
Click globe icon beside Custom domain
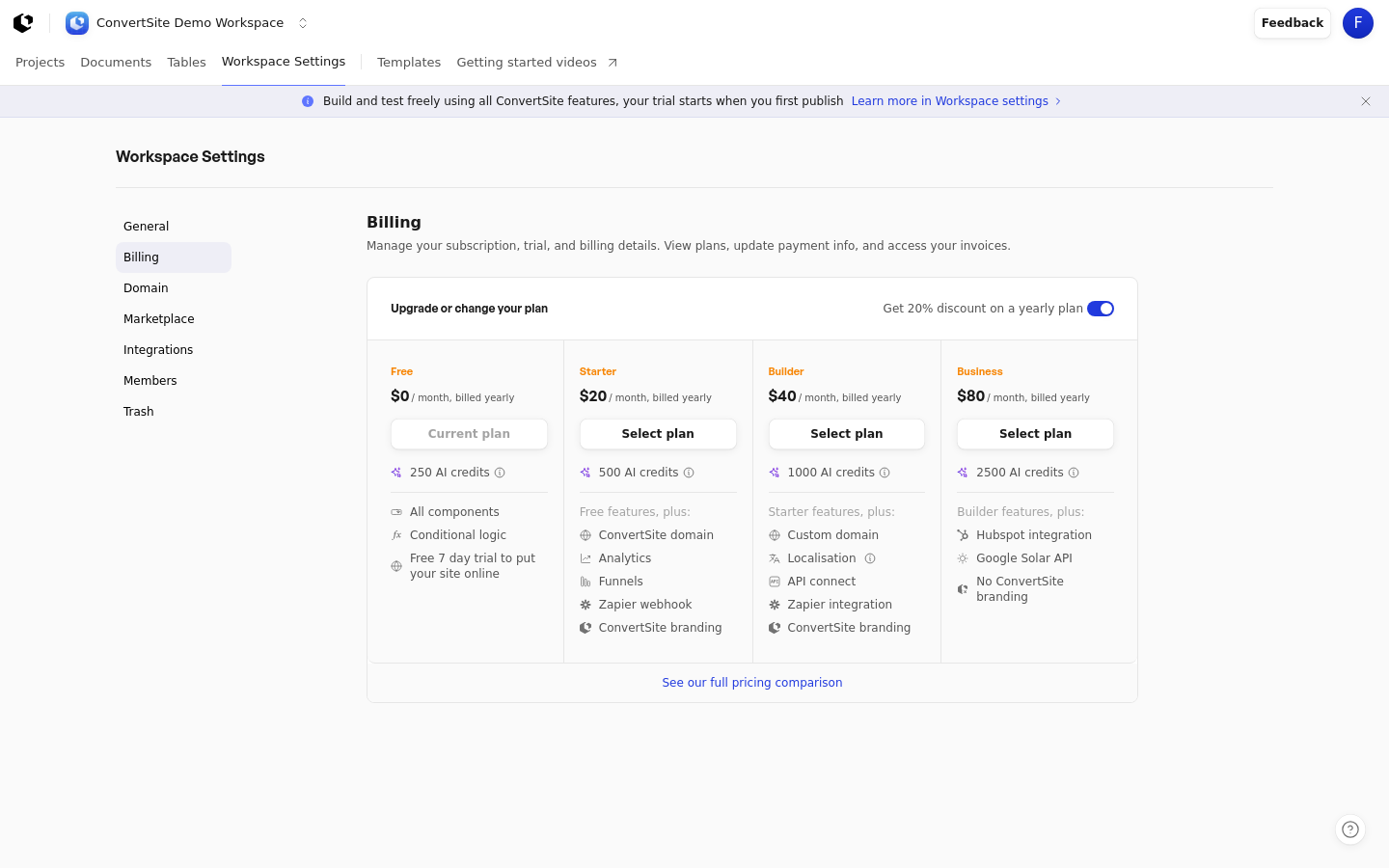[x=775, y=535]
